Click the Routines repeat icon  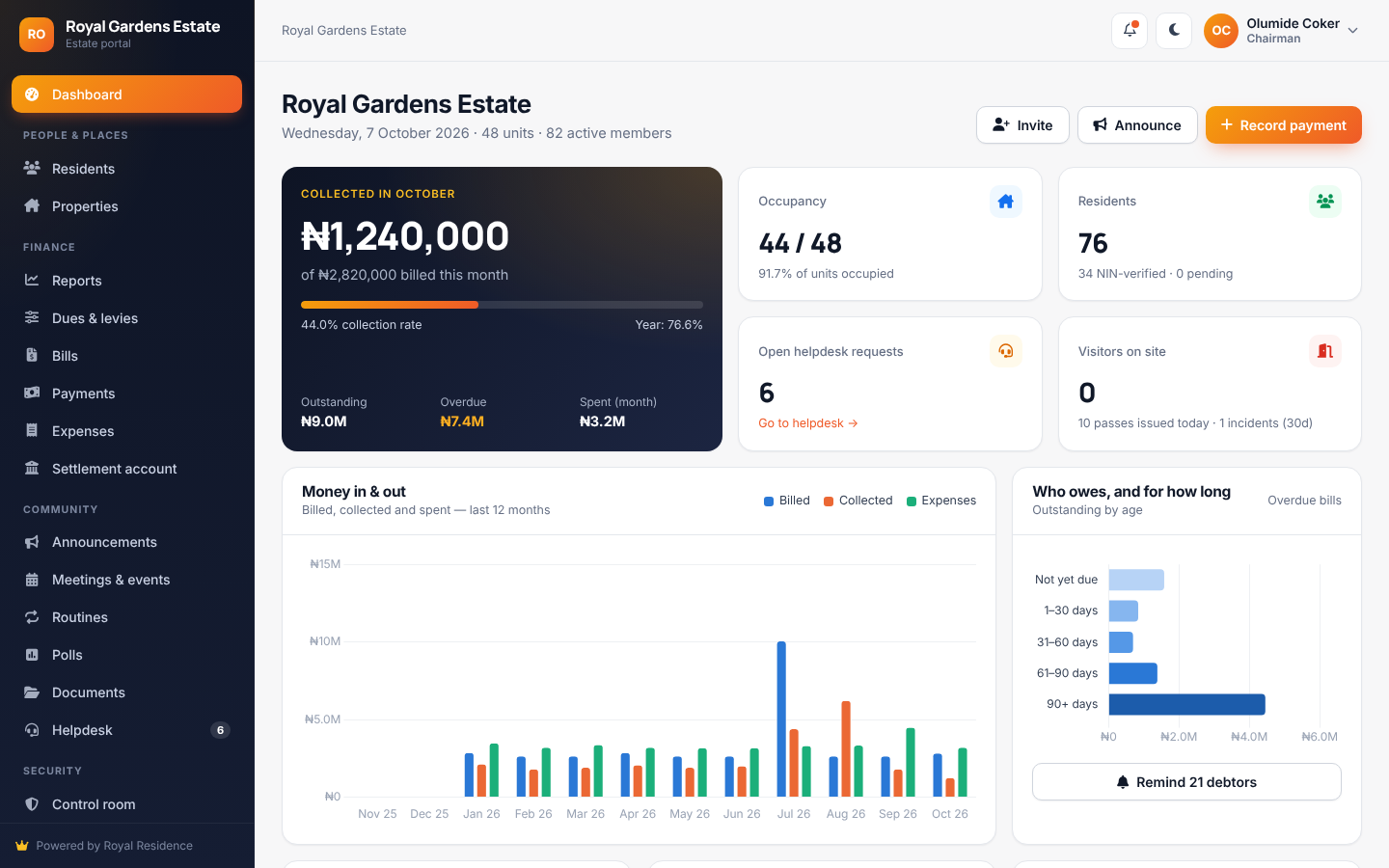point(32,617)
